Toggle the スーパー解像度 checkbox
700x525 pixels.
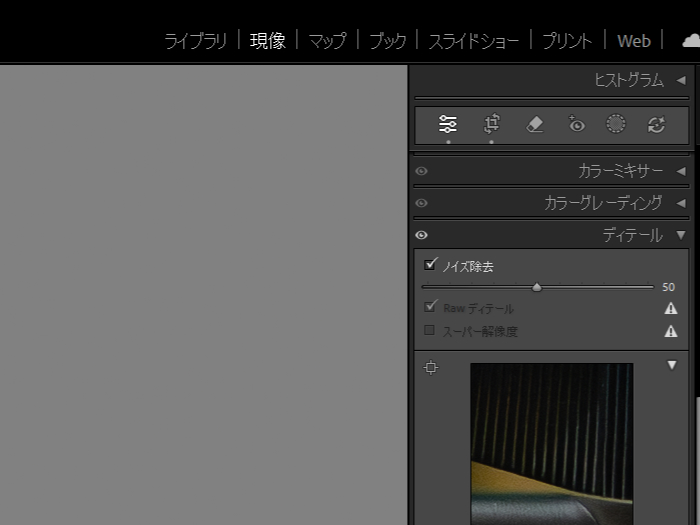tap(430, 330)
